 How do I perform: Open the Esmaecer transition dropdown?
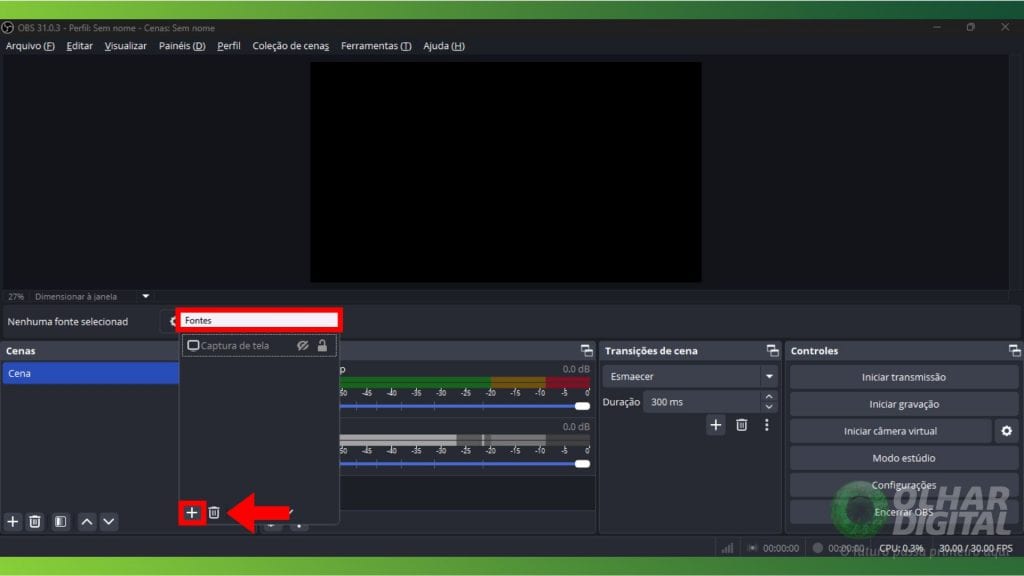(769, 377)
